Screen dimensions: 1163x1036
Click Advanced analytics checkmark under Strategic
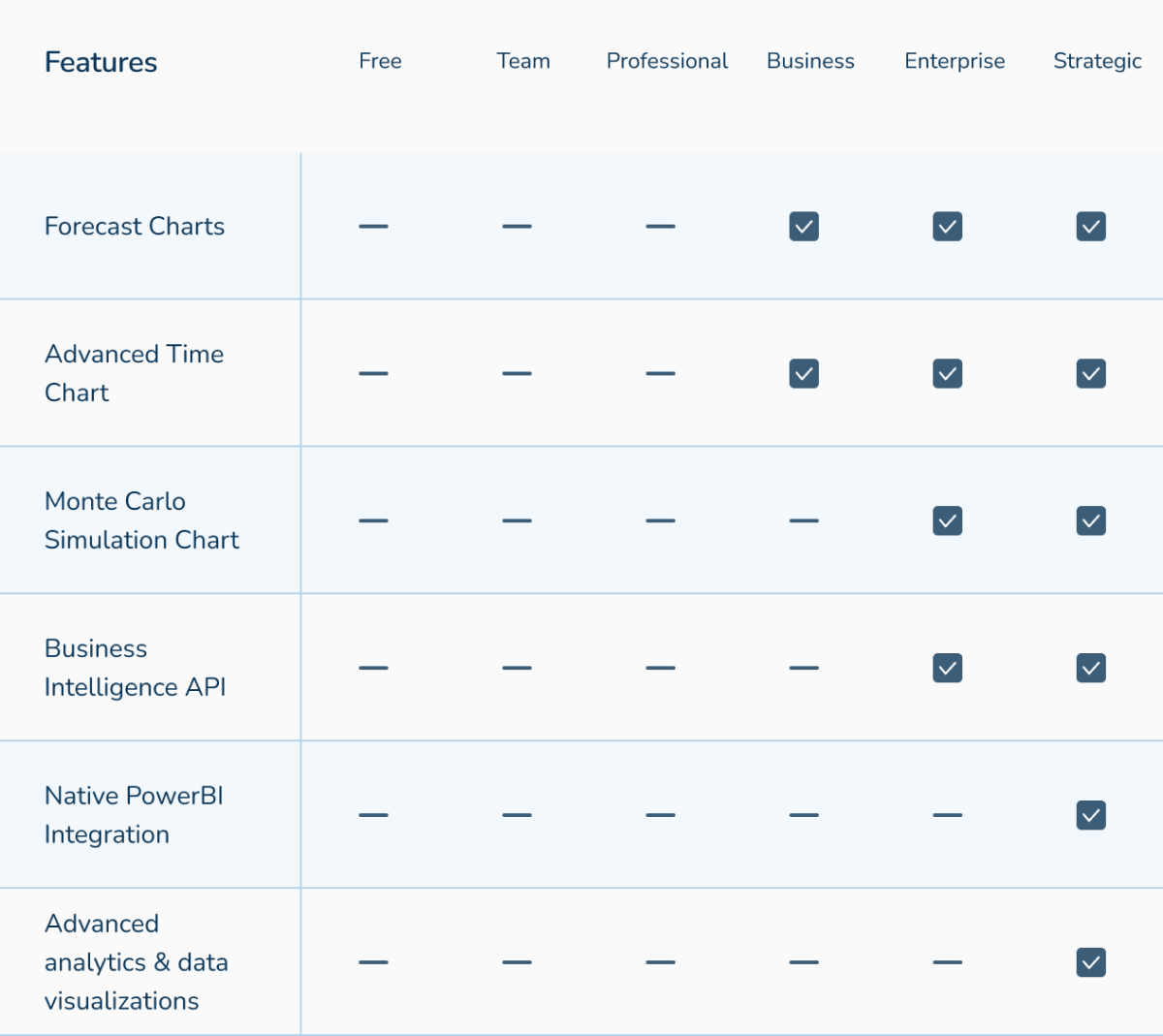1090,963
